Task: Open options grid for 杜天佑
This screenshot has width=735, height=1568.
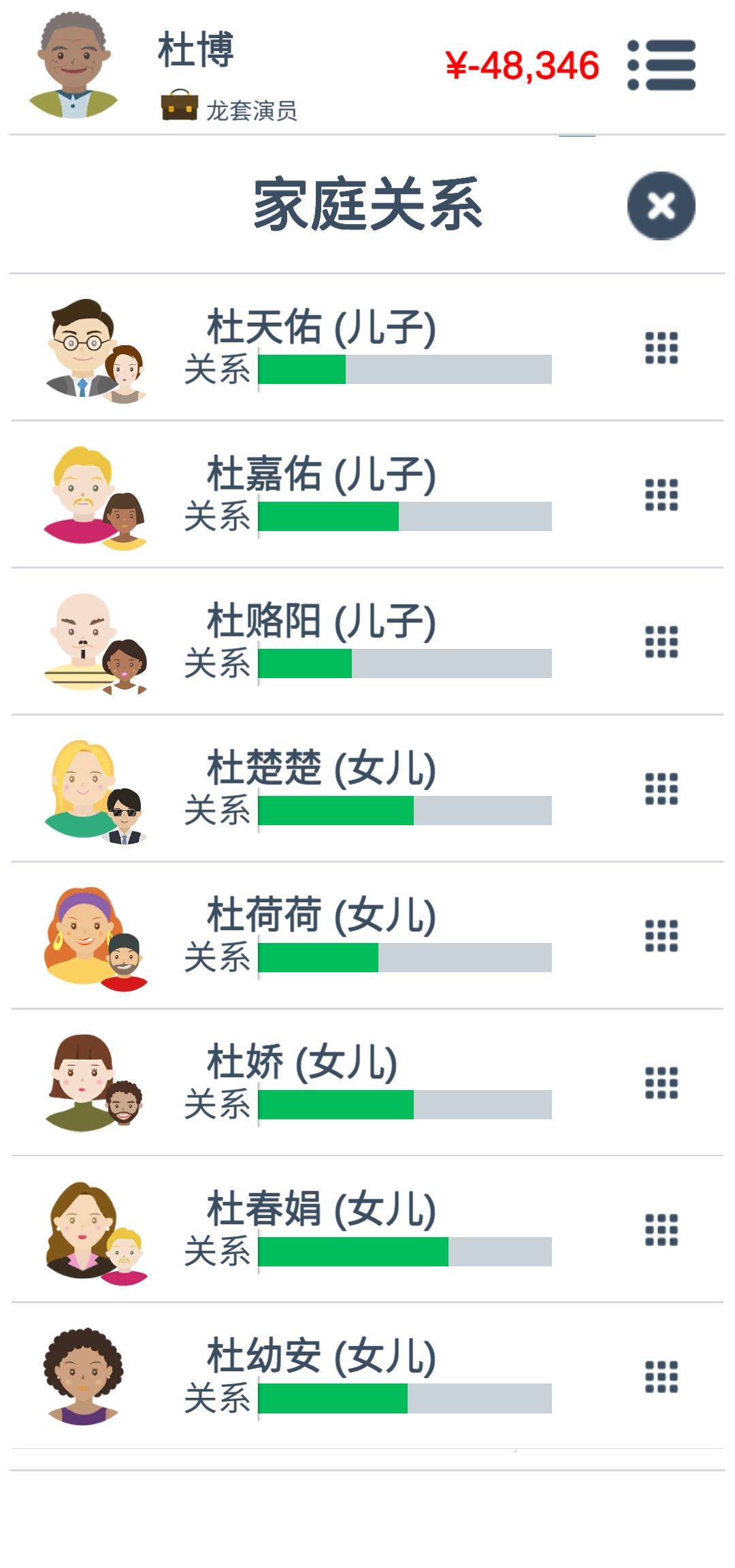Action: (661, 348)
